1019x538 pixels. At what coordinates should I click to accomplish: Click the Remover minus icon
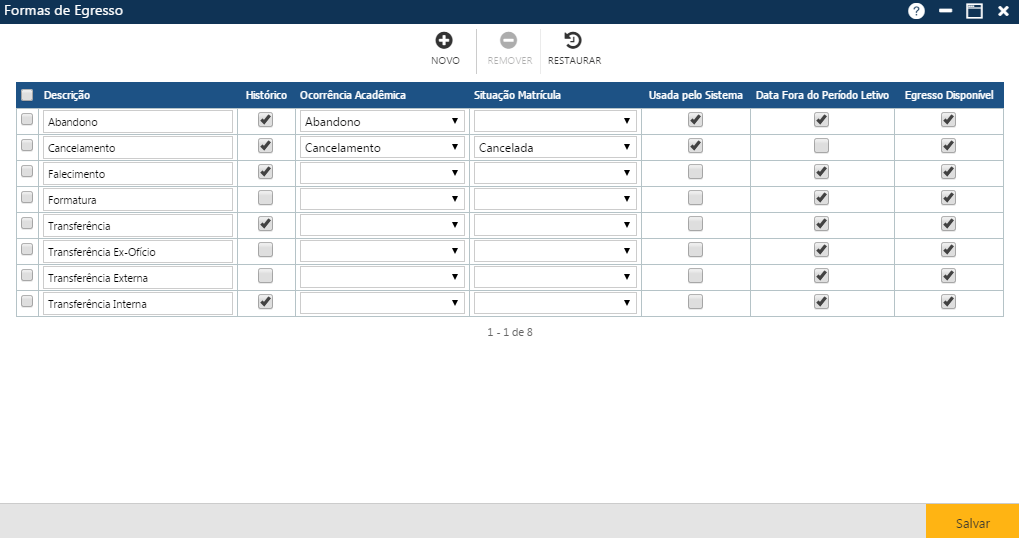[x=509, y=41]
